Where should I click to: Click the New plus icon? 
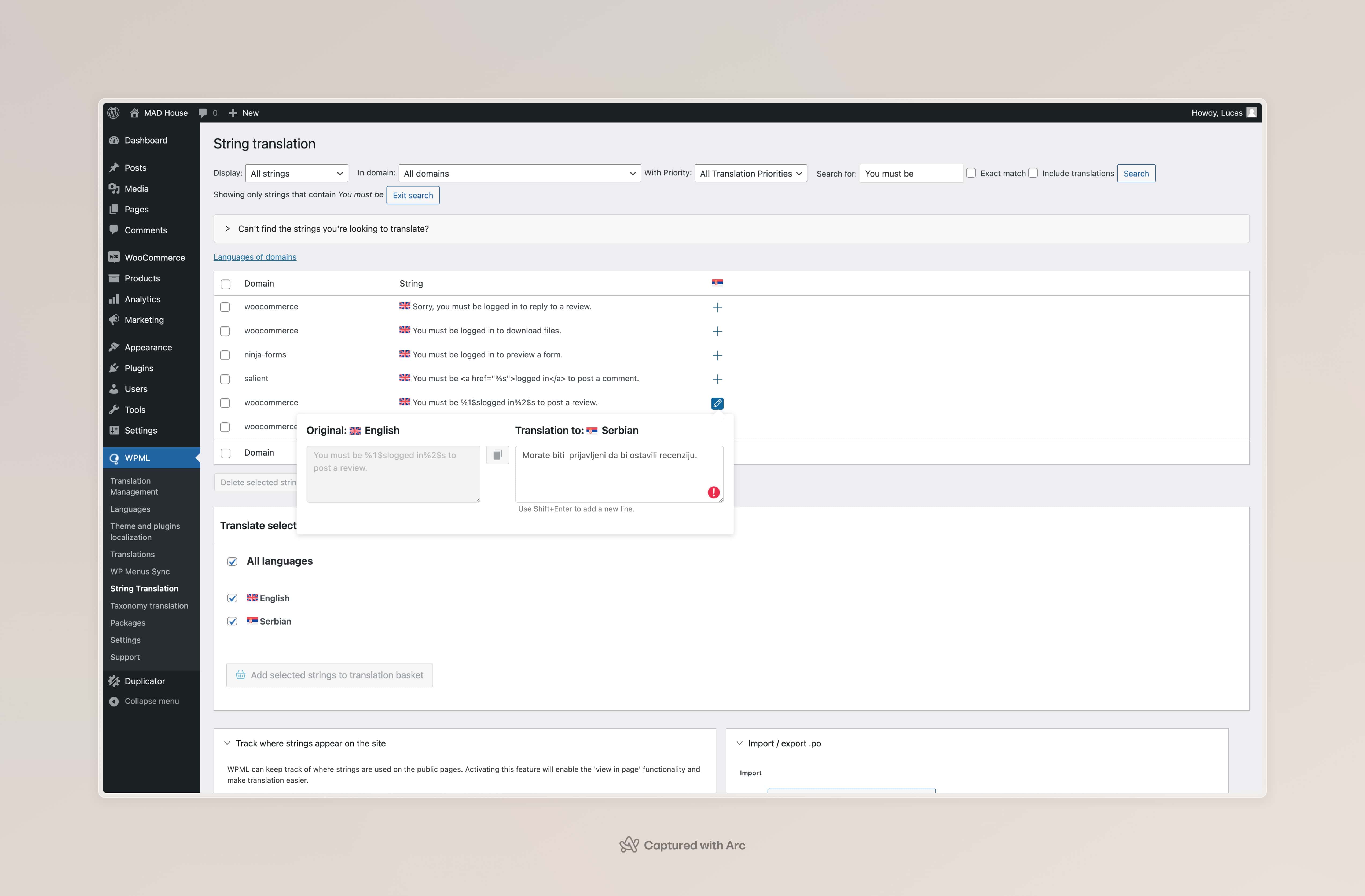coord(233,113)
